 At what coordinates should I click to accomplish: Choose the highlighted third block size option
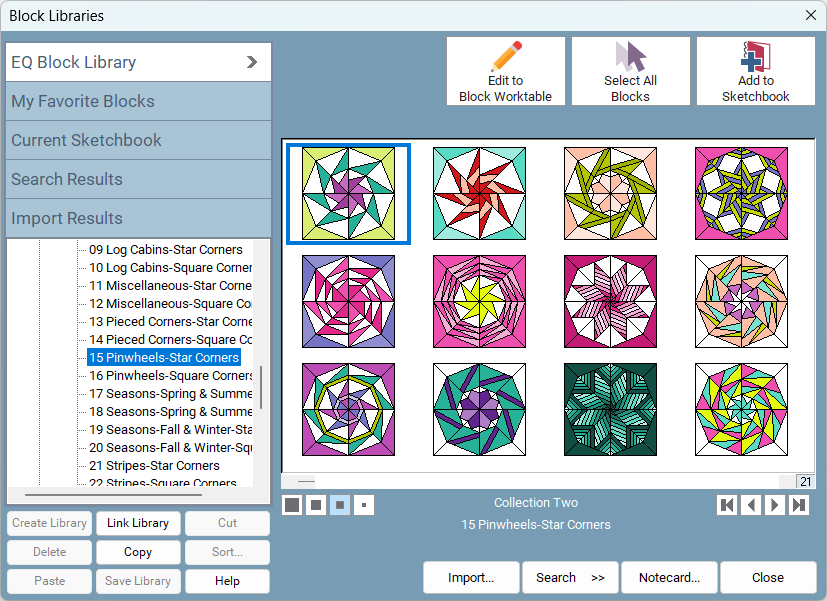point(340,505)
